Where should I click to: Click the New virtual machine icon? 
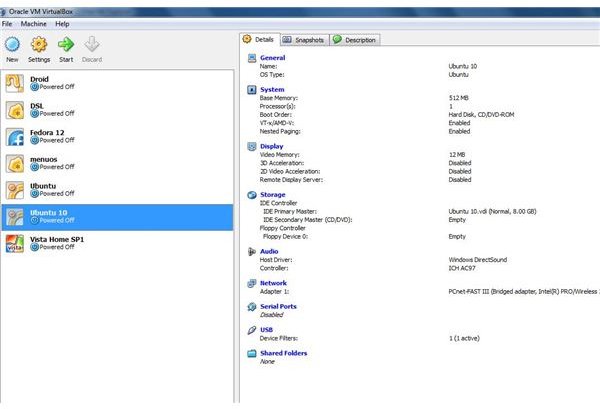click(12, 44)
